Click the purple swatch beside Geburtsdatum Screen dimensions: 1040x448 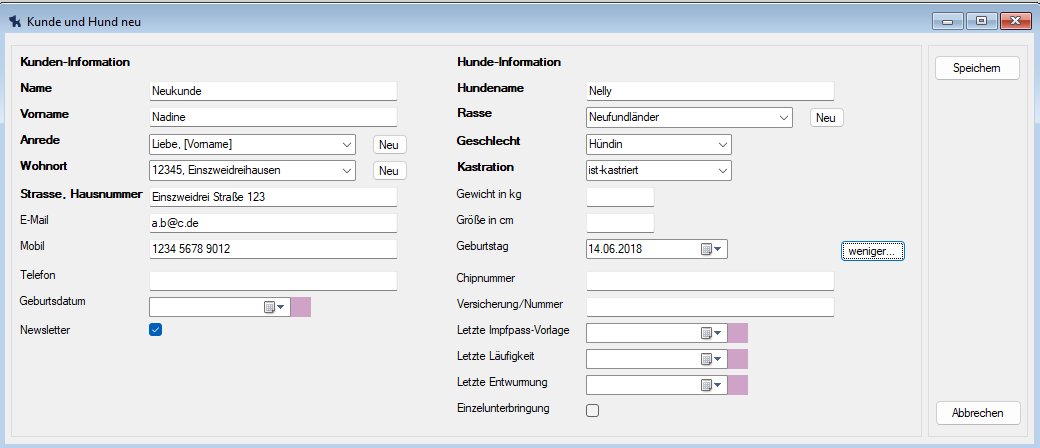[301, 307]
